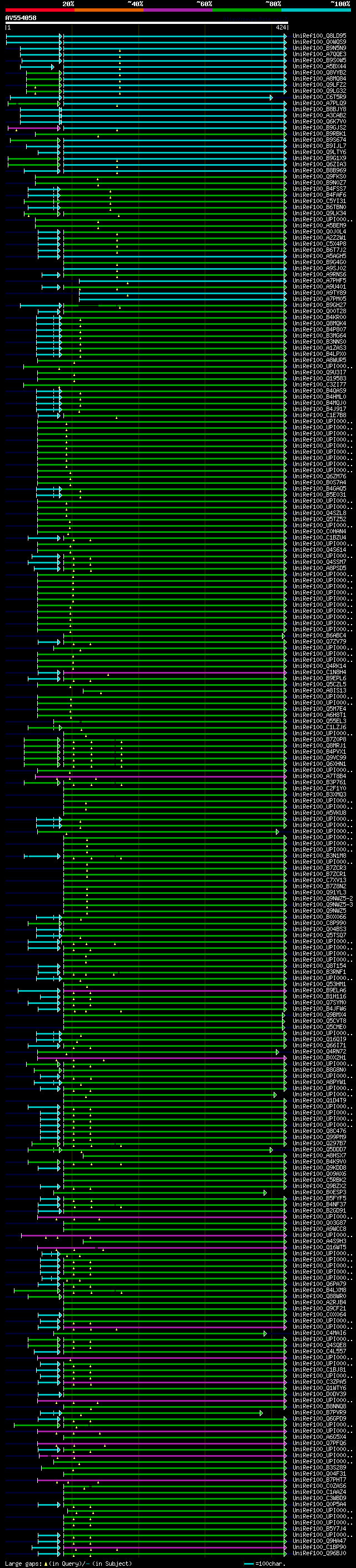Select label UniRef100_B8B969

[319, 170]
